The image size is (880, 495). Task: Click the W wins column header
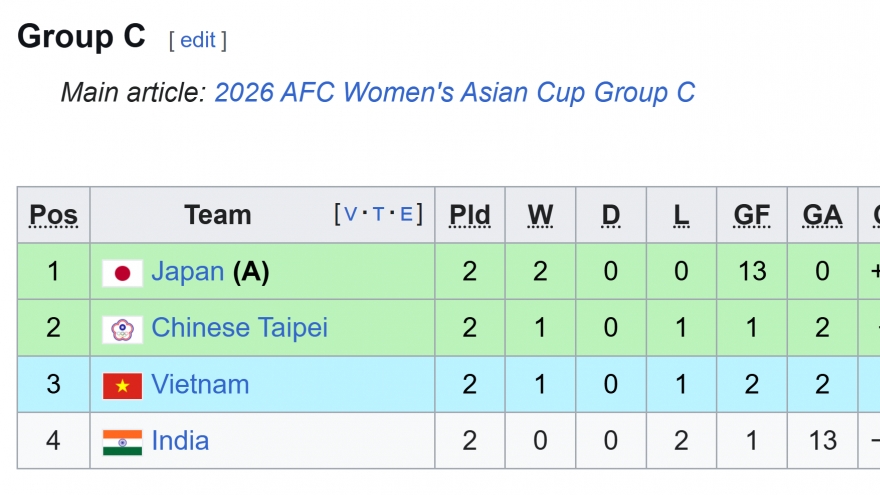pos(540,215)
